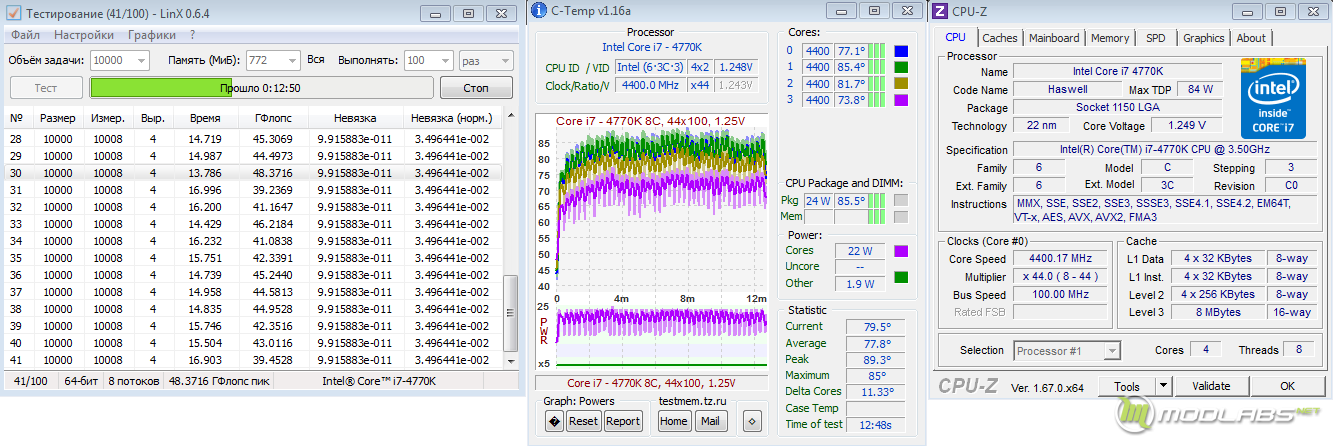Image resolution: width=1333 pixels, height=446 pixels.
Task: Switch to the Caches tab in CPU-Z
Action: (999, 38)
